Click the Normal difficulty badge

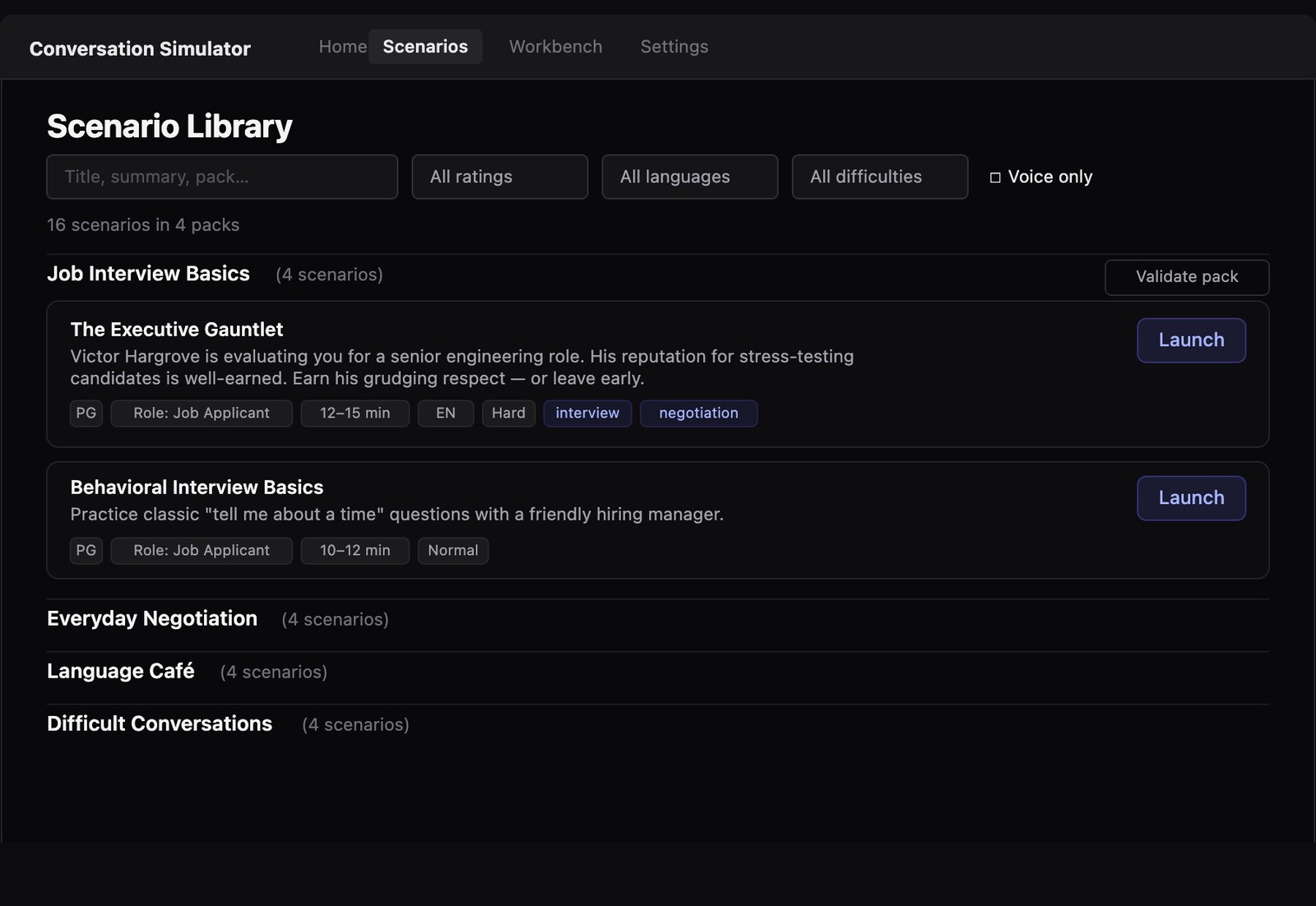[453, 551]
